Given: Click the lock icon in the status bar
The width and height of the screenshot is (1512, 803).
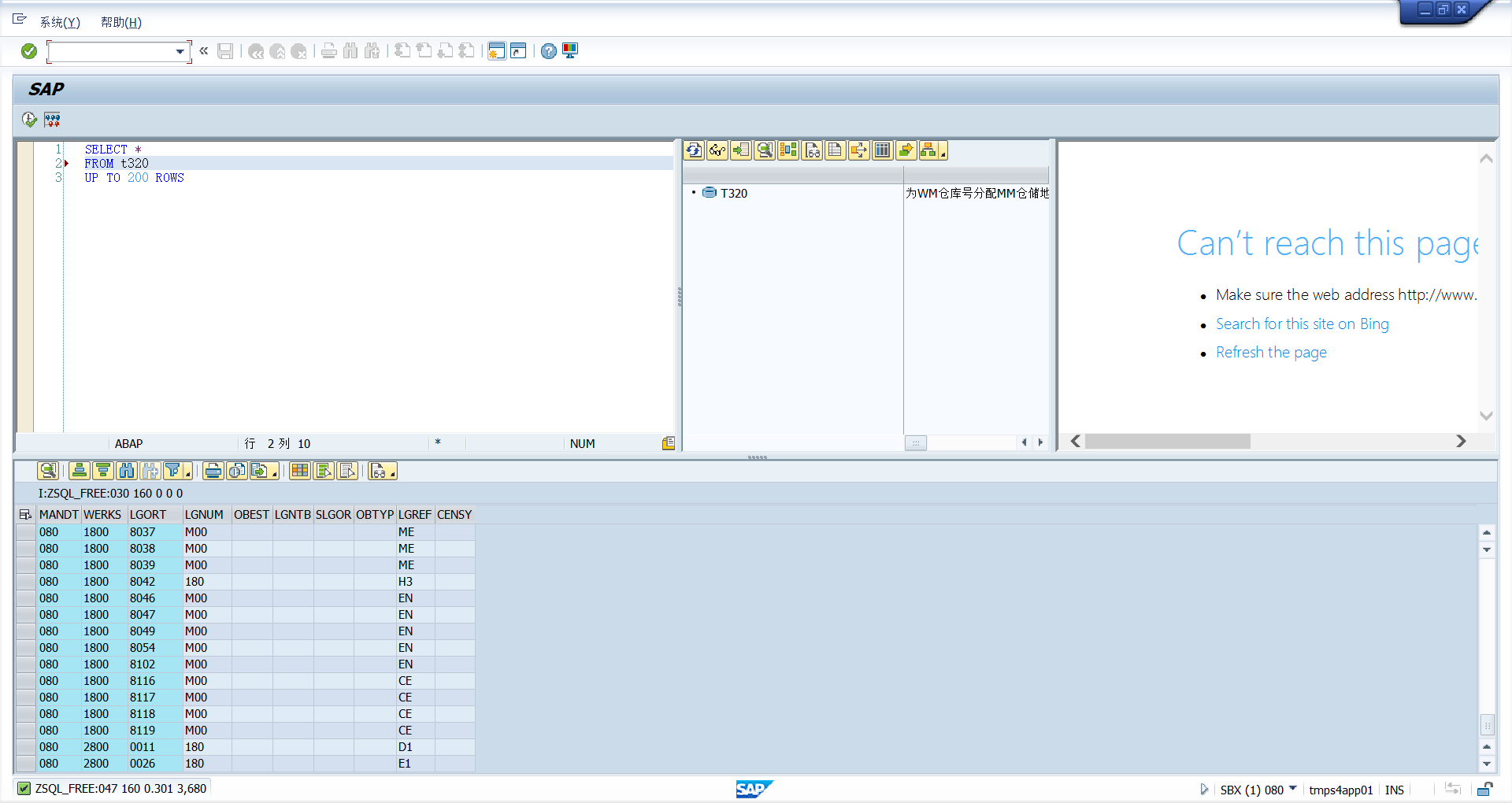Looking at the screenshot, I should [x=1484, y=790].
